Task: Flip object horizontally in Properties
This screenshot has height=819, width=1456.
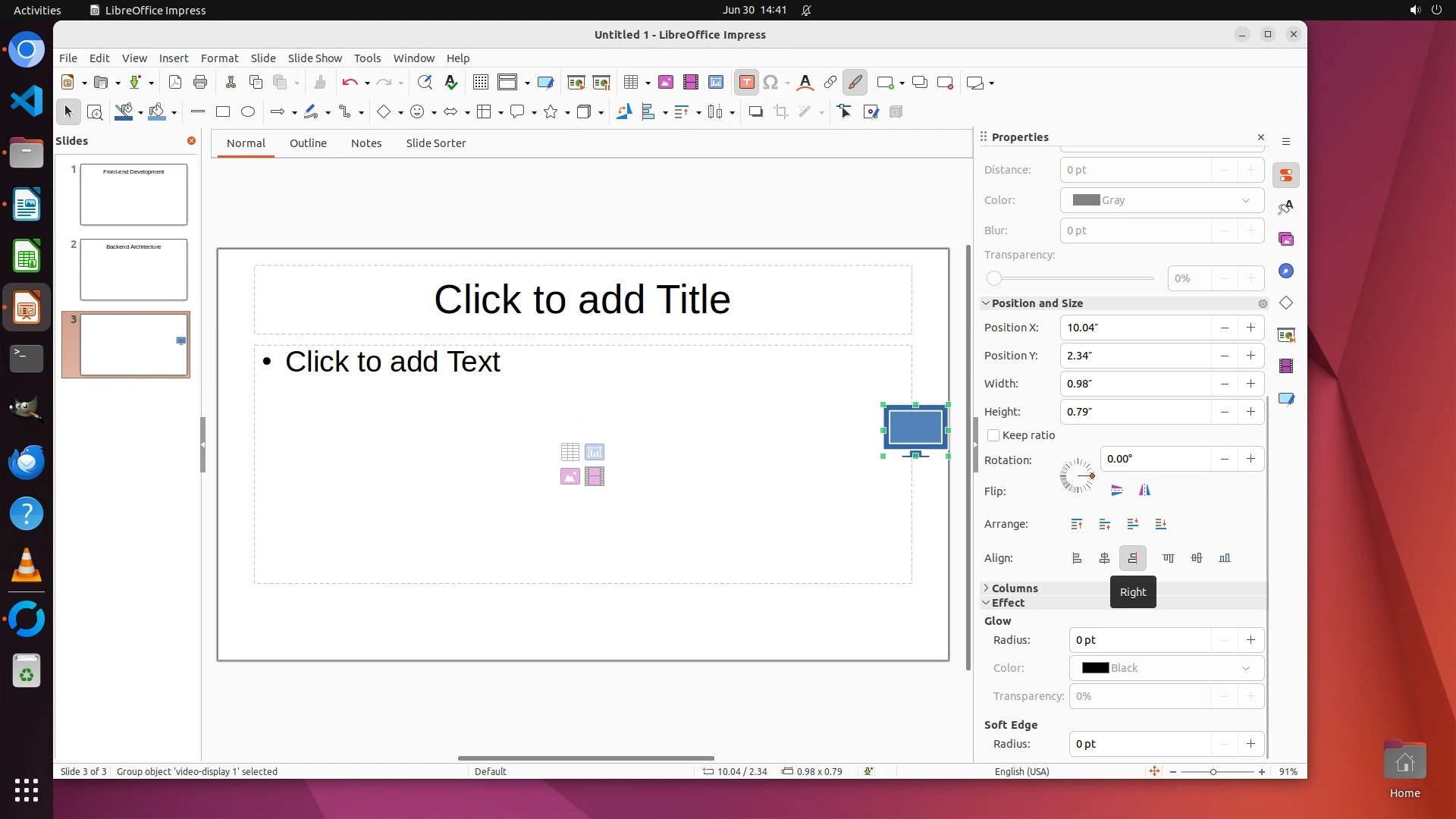Action: [x=1144, y=491]
